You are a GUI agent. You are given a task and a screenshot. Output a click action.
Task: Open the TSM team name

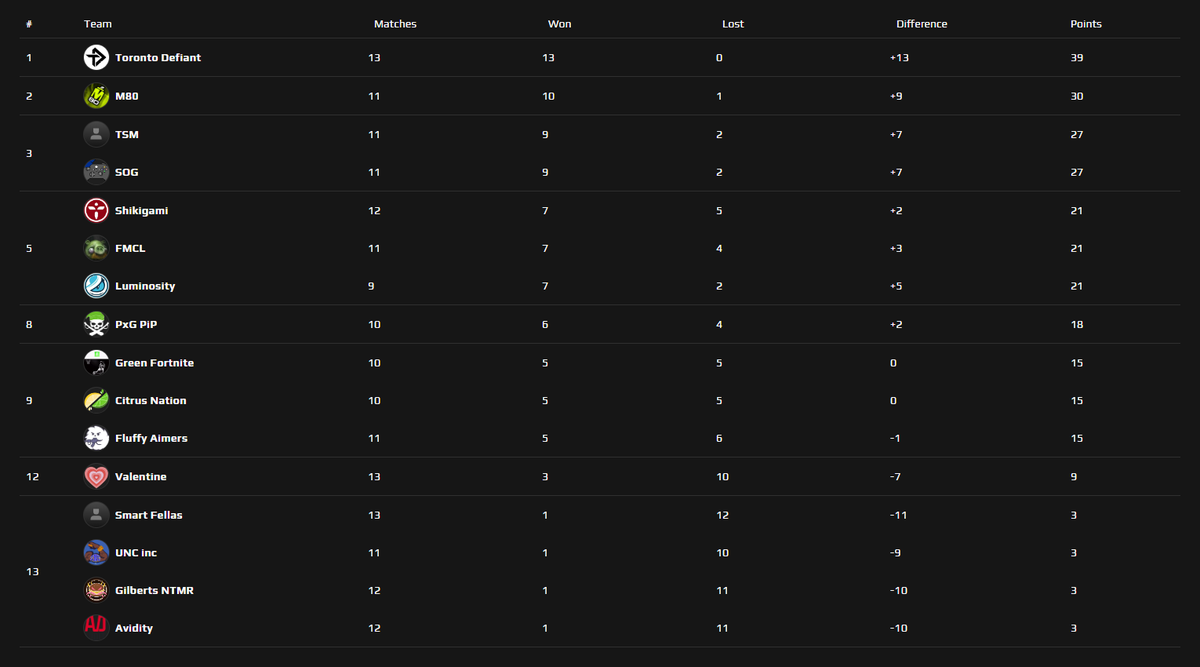click(x=127, y=134)
